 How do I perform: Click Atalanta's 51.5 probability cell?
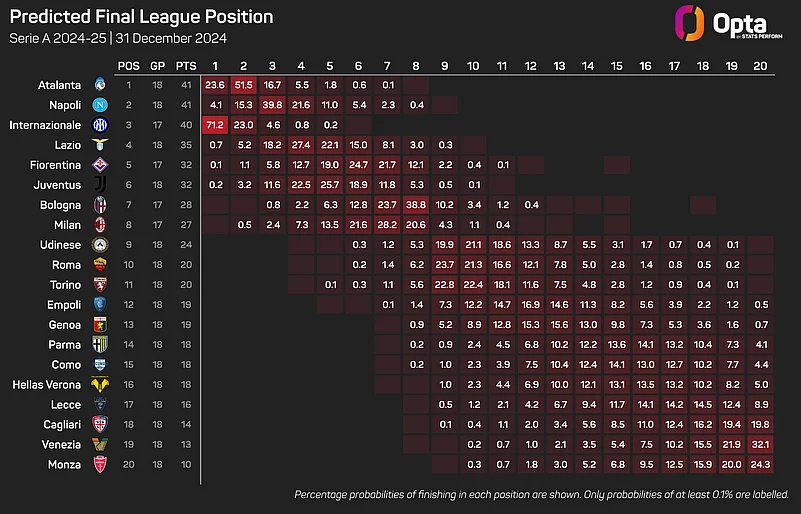[244, 85]
